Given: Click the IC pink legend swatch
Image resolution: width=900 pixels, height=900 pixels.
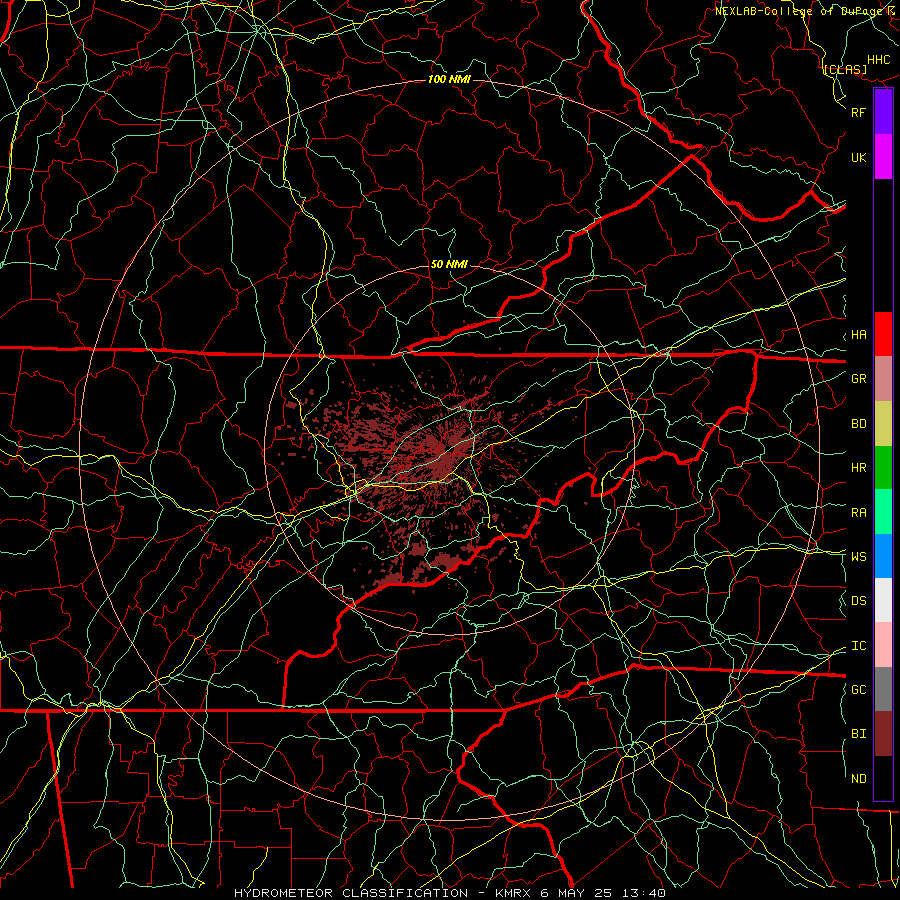Looking at the screenshot, I should pos(883,645).
